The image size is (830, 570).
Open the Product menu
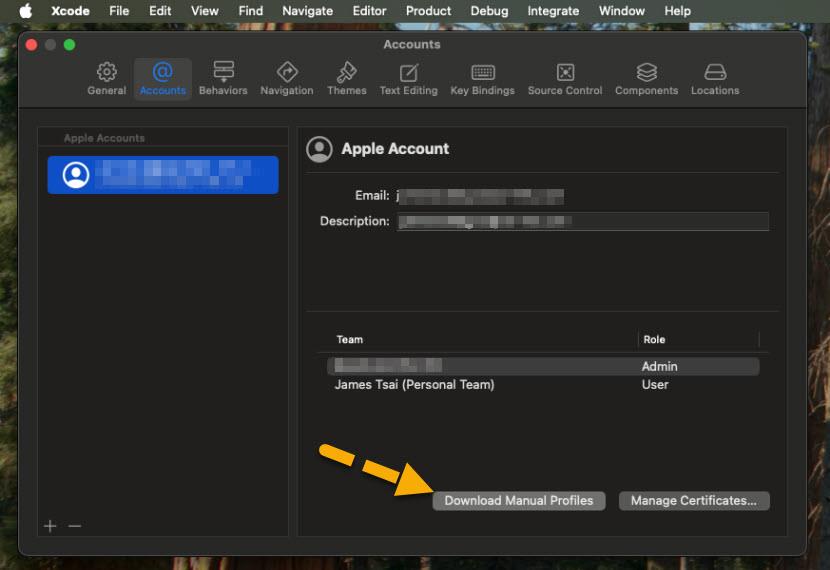click(x=428, y=11)
